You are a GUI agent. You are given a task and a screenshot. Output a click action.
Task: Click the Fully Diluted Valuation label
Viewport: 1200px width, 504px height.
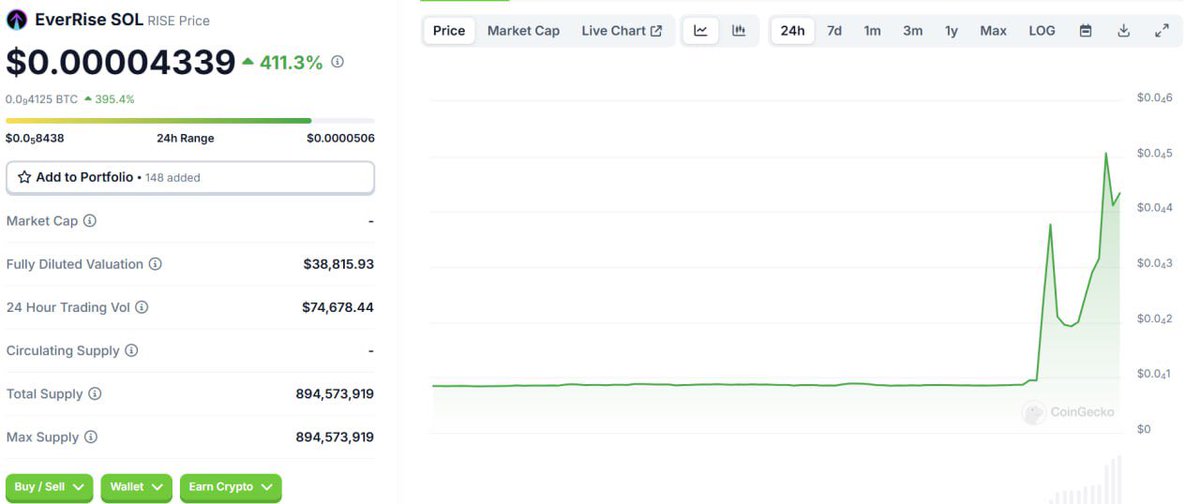click(x=75, y=264)
